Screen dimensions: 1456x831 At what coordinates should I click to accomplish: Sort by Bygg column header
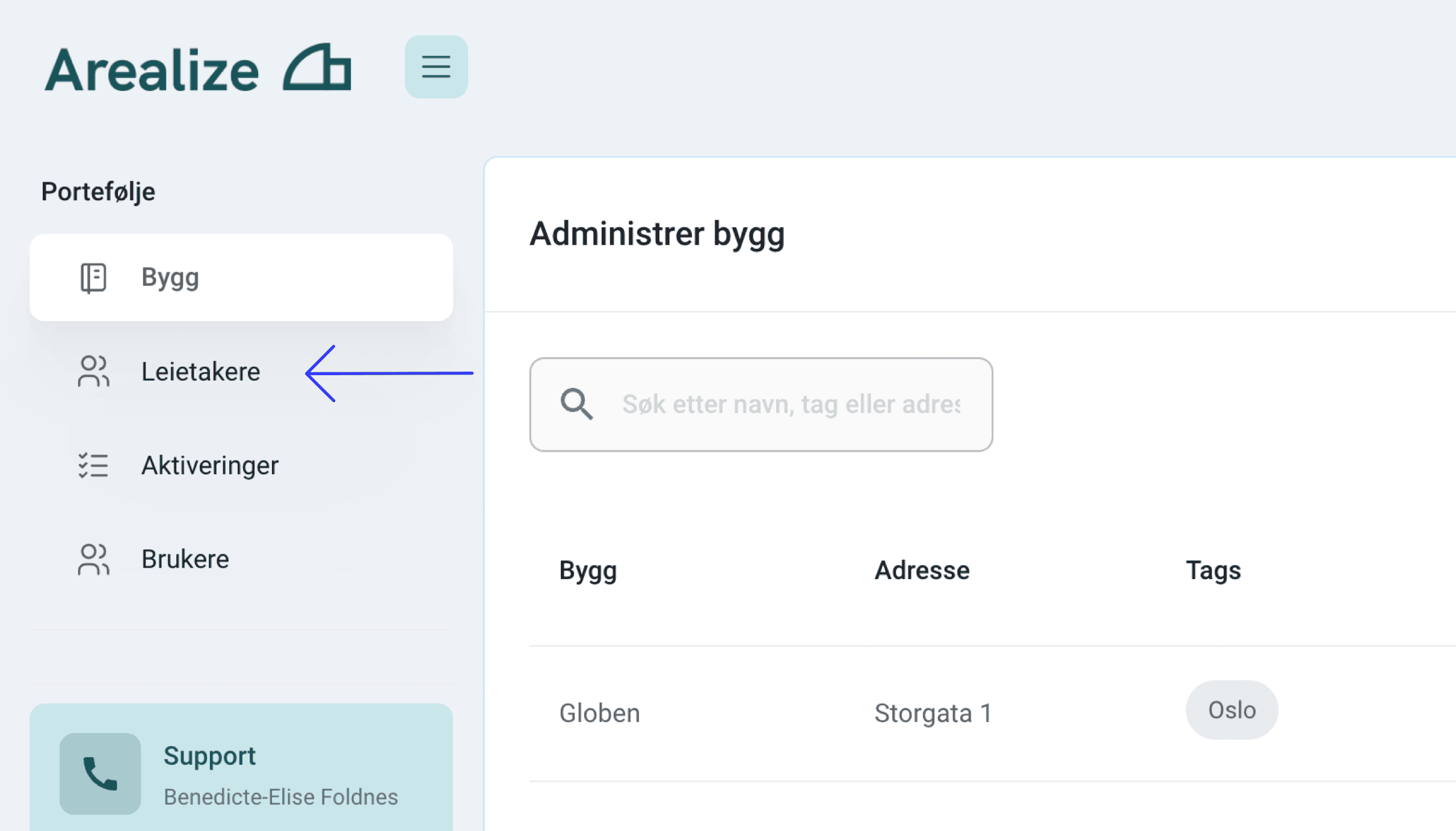(588, 570)
